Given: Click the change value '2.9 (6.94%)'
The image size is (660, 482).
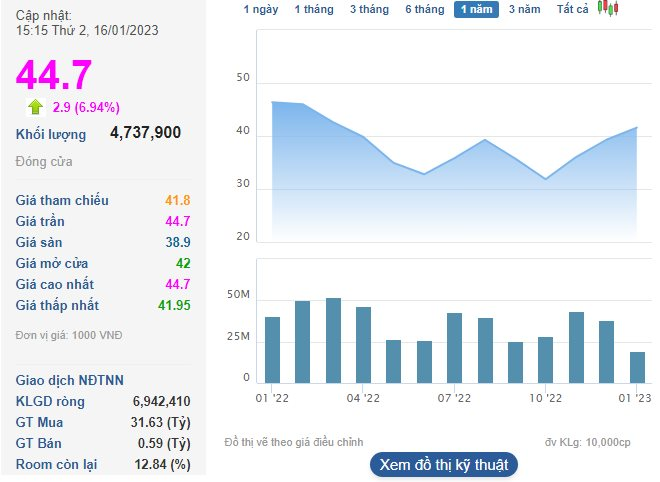Looking at the screenshot, I should pyautogui.click(x=86, y=107).
